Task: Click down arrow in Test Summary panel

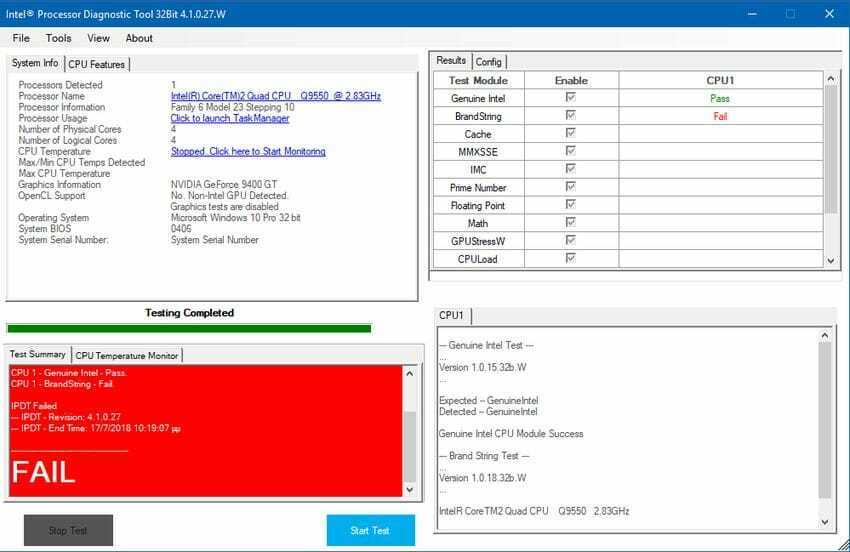Action: 410,489
